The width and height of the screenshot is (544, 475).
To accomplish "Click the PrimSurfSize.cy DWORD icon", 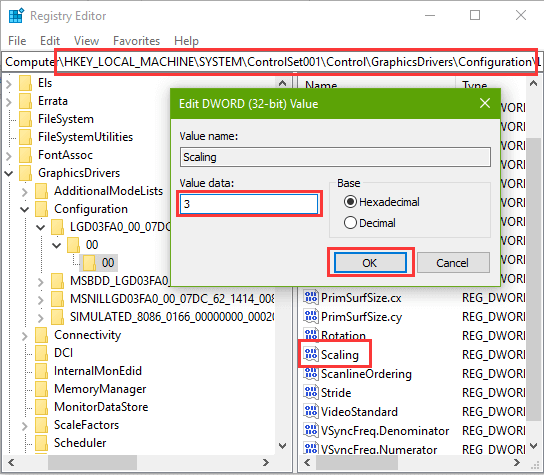I will [x=311, y=316].
